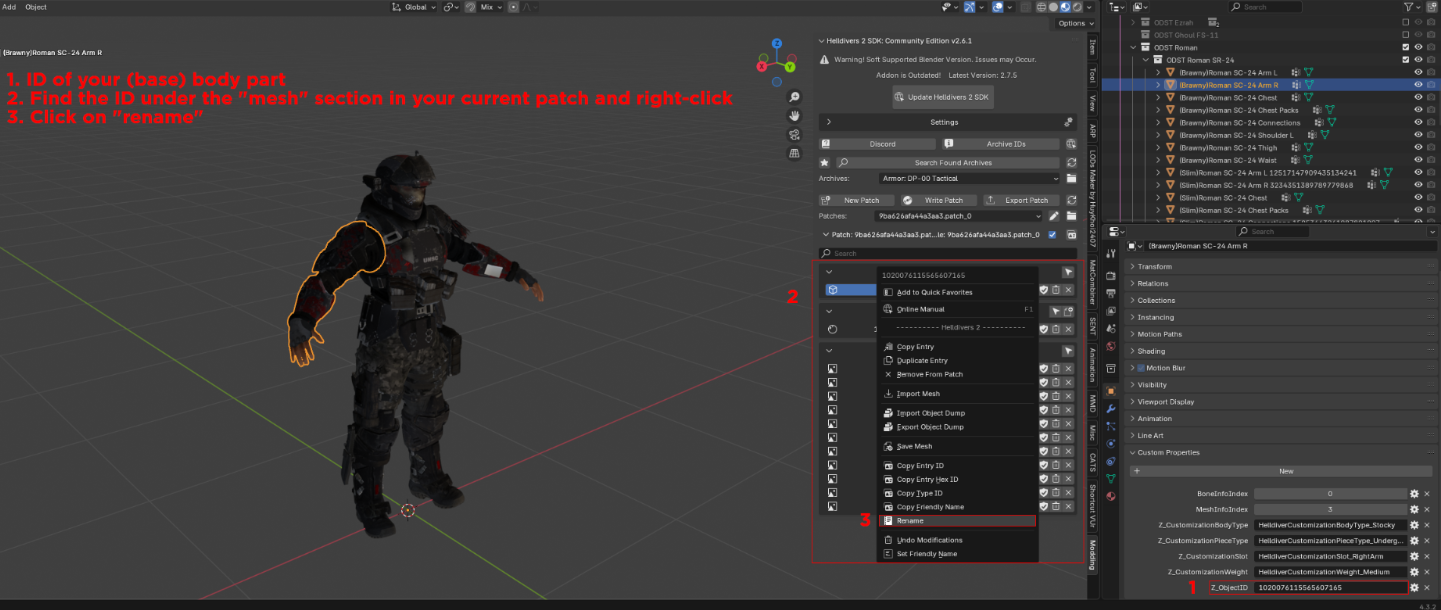The image size is (1441, 610).
Task: Toggle visibility eye of (Brawny)Roman SC-24 Arm L
Action: [1418, 72]
